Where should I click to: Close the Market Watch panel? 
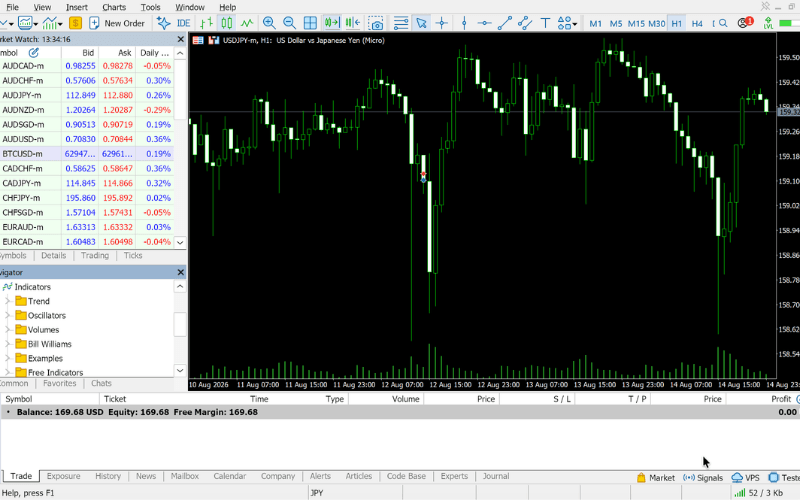point(181,39)
